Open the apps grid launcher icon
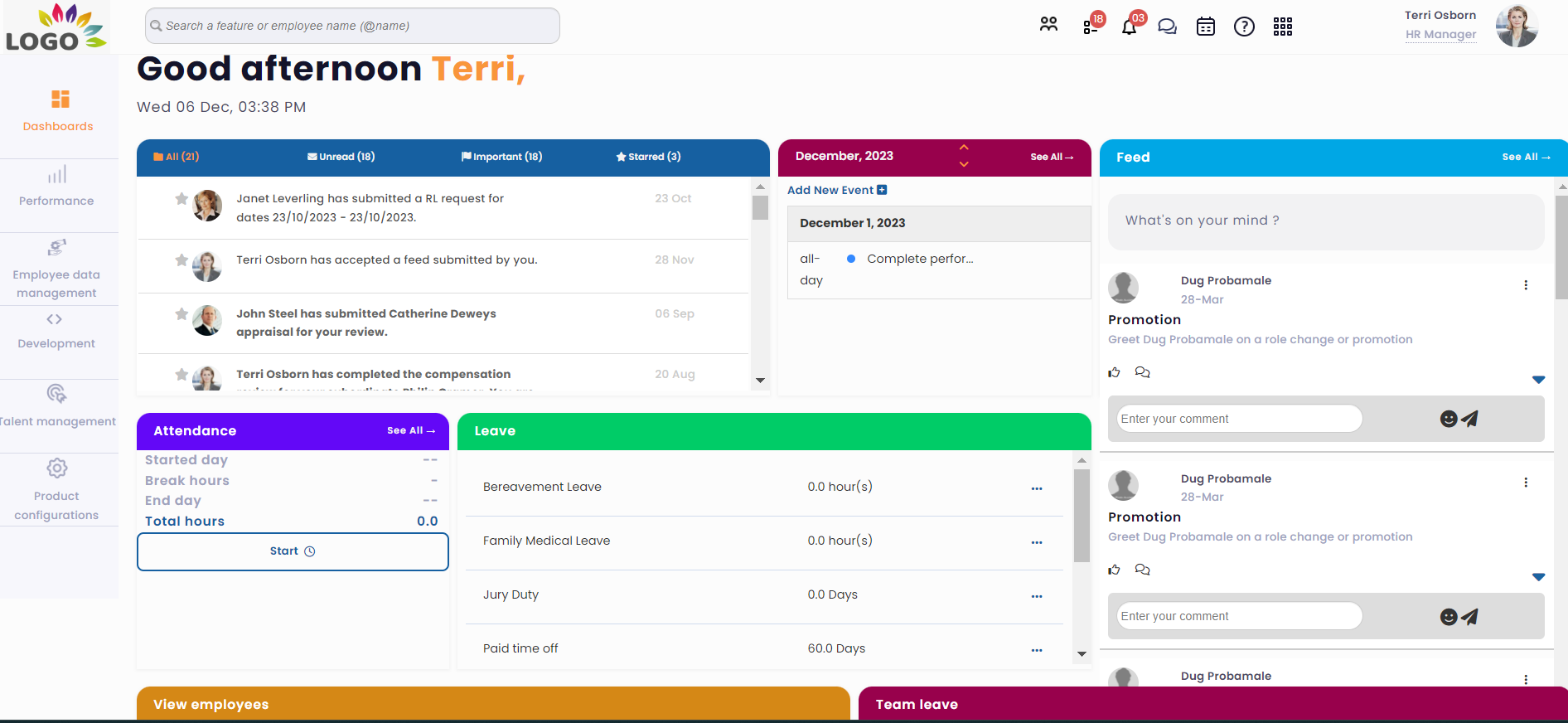The height and width of the screenshot is (723, 1568). 1283,27
